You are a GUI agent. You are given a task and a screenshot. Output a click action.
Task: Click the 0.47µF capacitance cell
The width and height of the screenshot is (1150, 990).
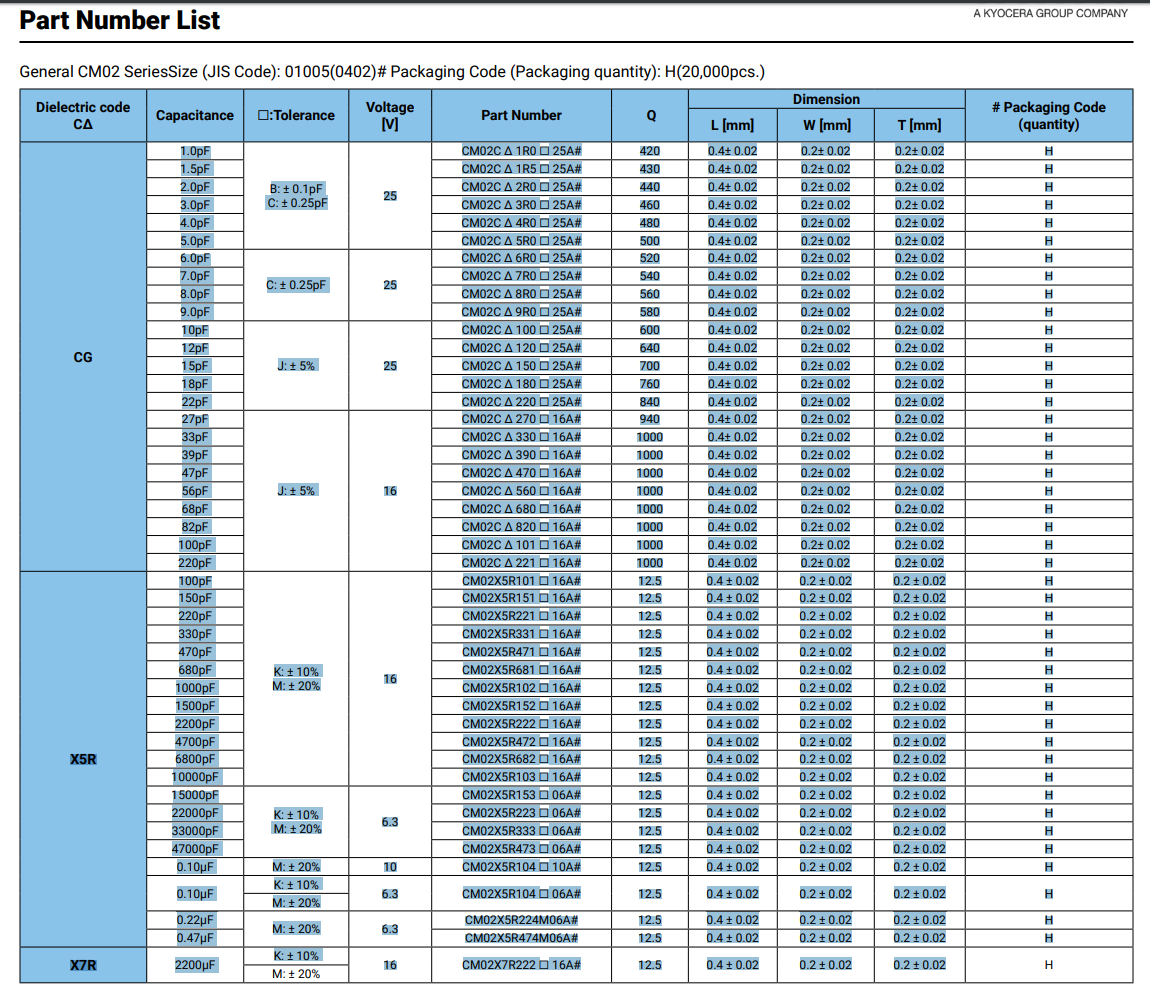(x=195, y=938)
